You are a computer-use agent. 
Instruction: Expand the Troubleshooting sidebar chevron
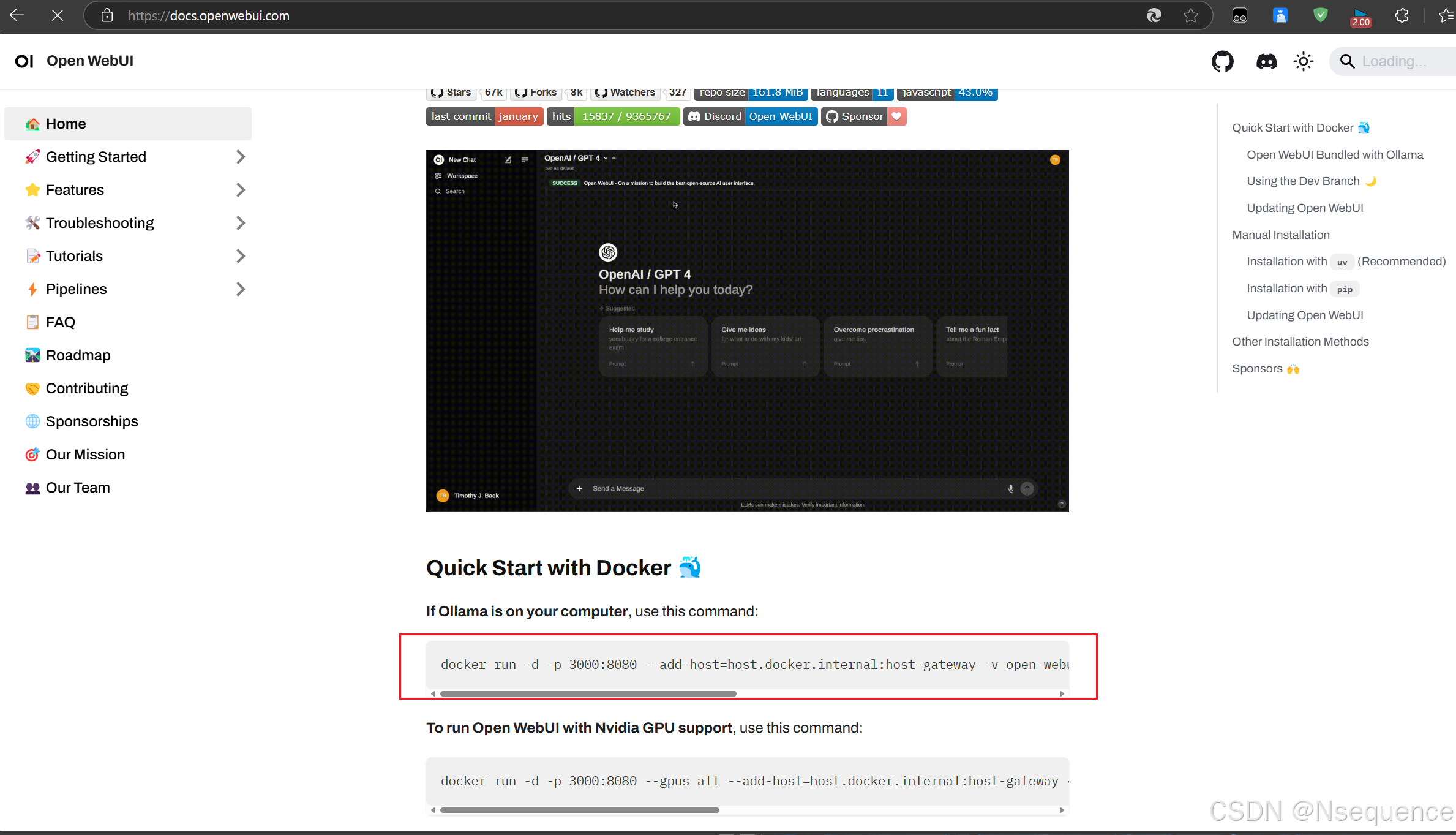[240, 223]
